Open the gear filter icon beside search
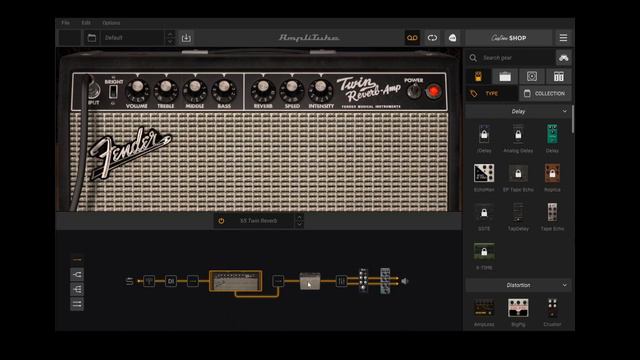Image resolution: width=640 pixels, height=360 pixels. [x=564, y=58]
